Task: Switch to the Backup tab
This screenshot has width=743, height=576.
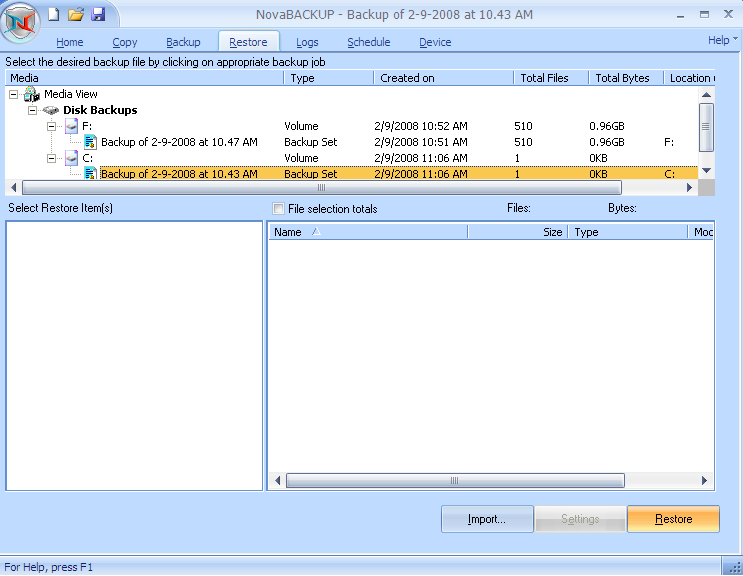Action: 183,42
